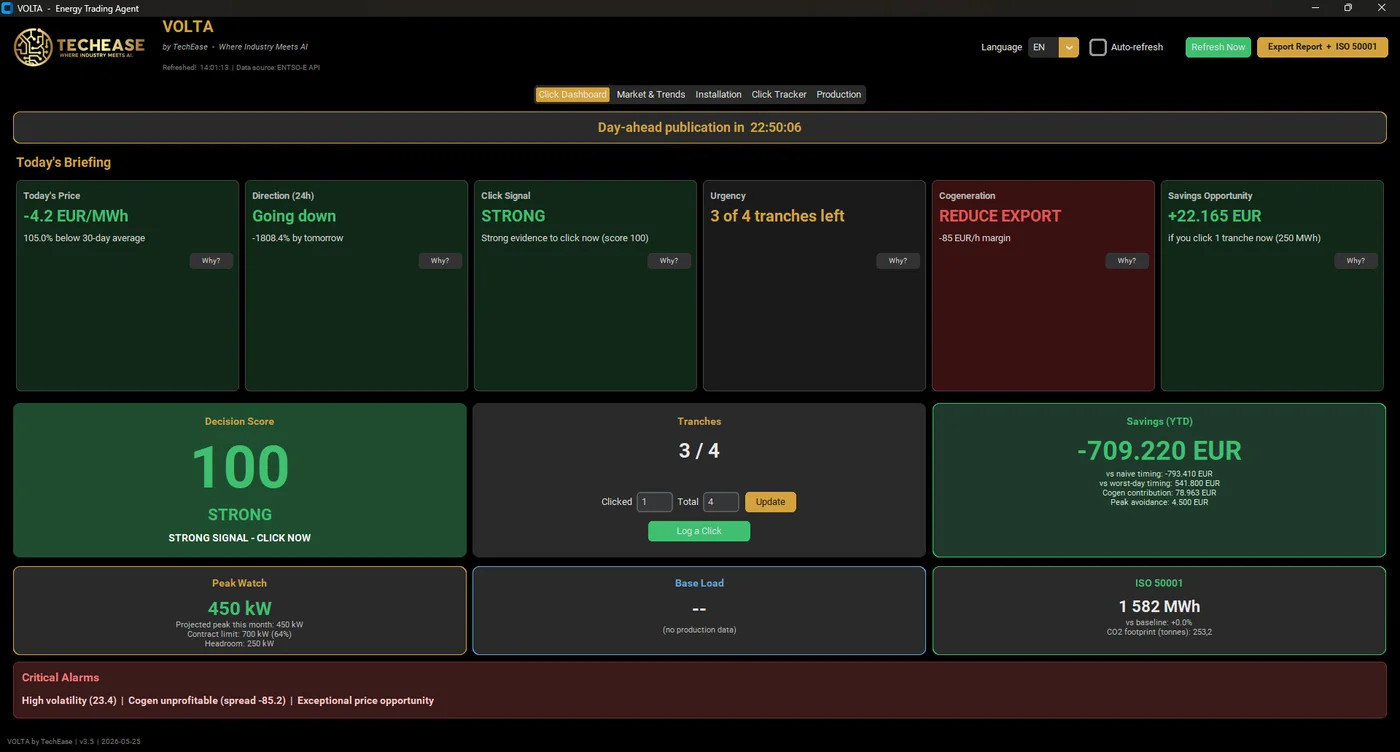
Task: Open the Market & Trends tab
Action: [651, 94]
